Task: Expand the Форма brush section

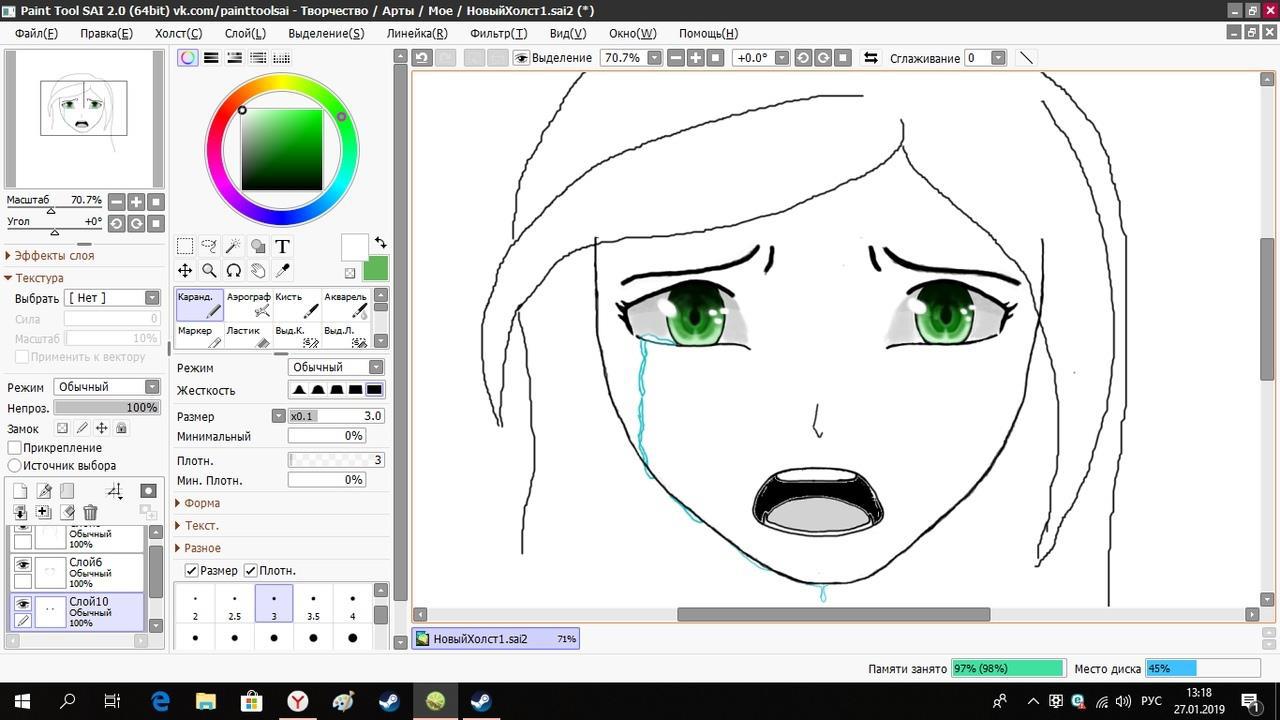Action: [x=201, y=503]
